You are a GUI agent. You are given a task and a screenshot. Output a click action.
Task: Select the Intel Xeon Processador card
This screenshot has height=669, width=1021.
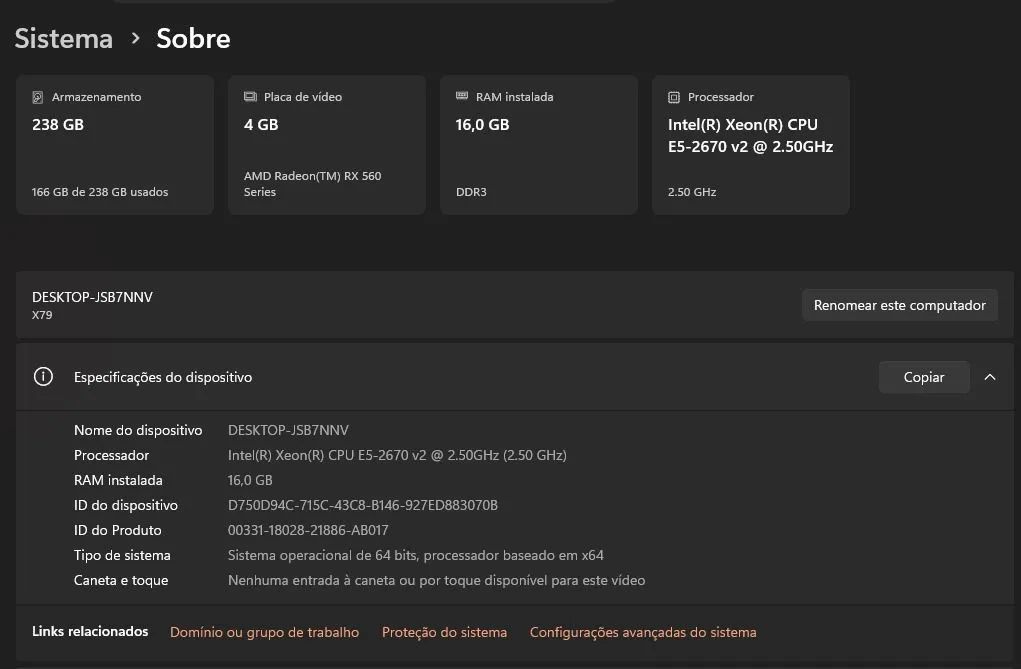pyautogui.click(x=751, y=145)
